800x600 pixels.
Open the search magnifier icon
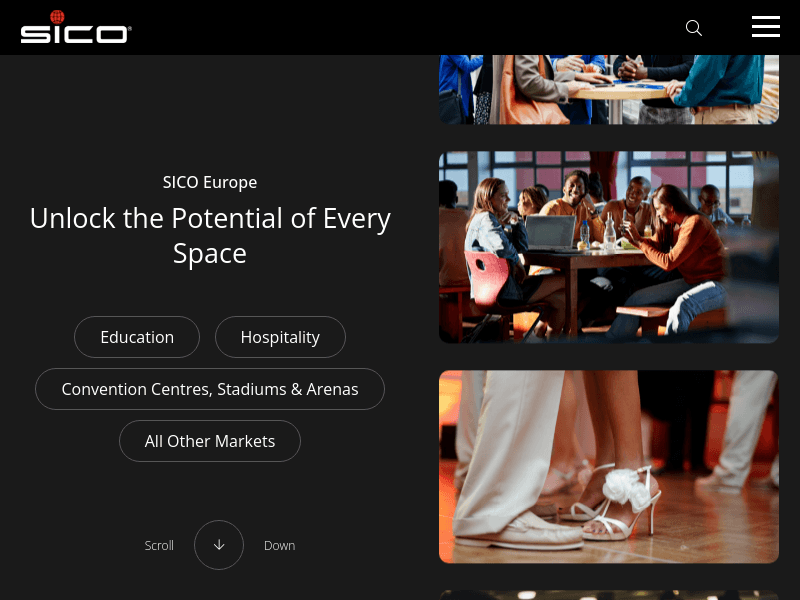693,28
